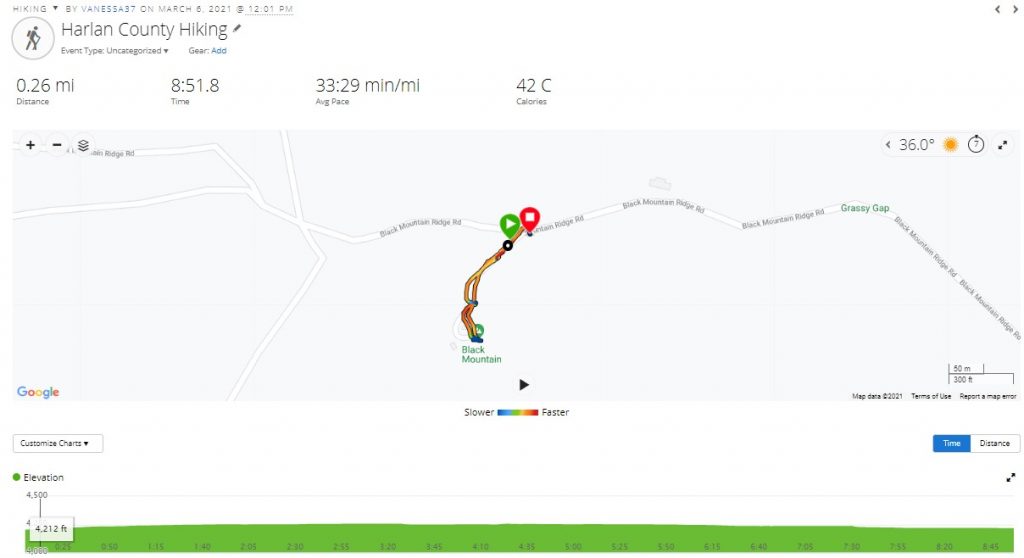Switch charts to Time view
1024x558 pixels.
click(x=952, y=443)
